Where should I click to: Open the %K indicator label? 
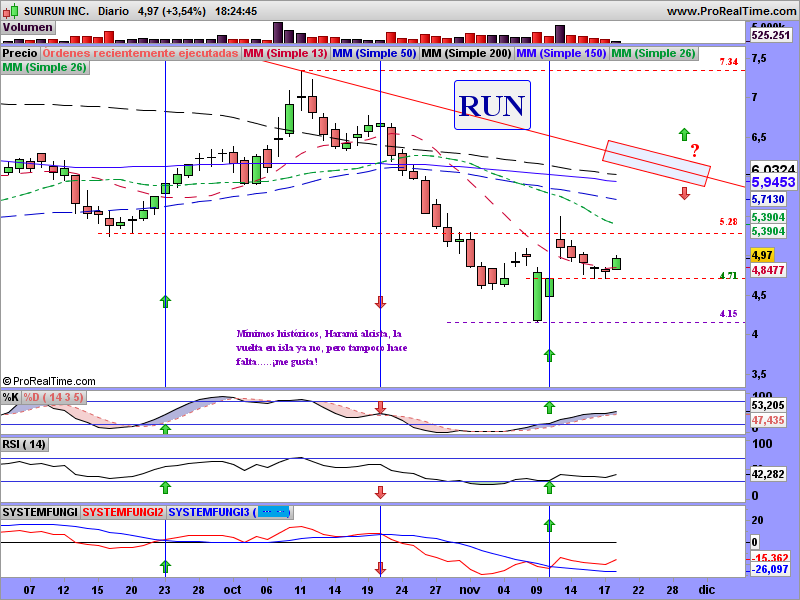[11, 397]
